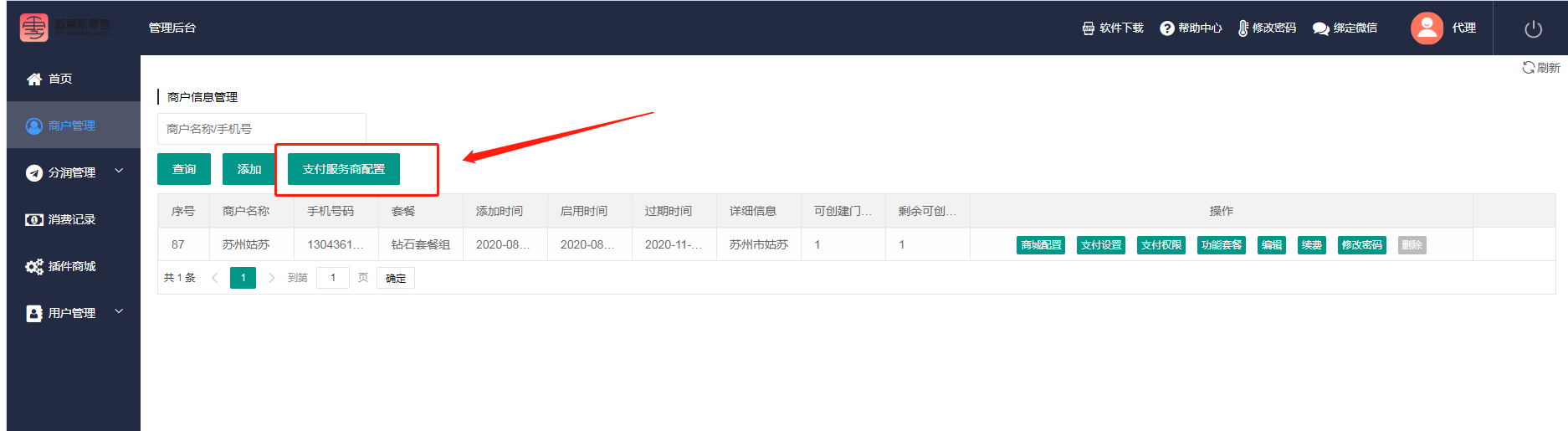The width and height of the screenshot is (1568, 431).
Task: Click the 确定 pagination button
Action: pos(396,278)
